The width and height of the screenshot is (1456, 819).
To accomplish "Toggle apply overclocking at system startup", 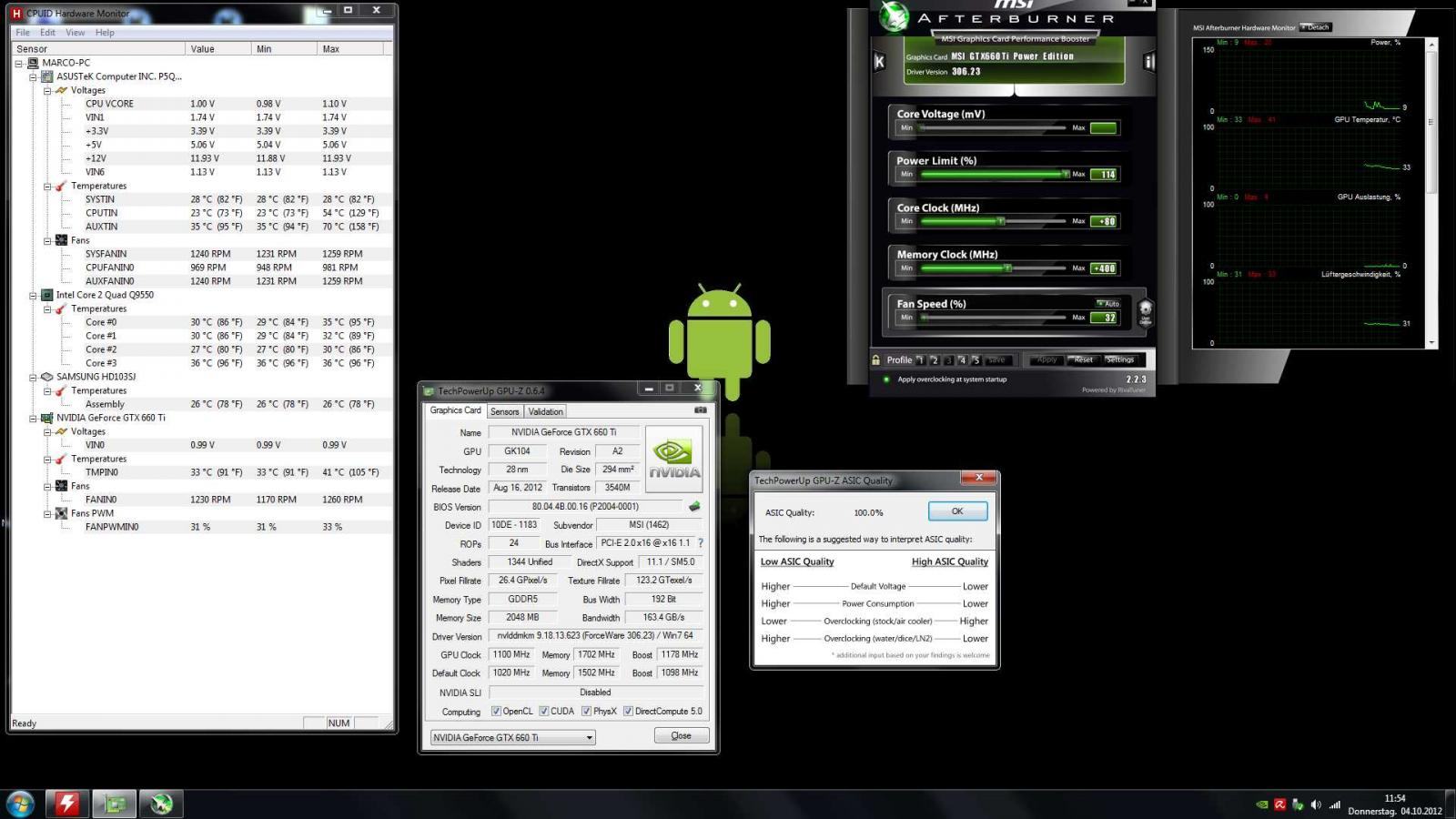I will [885, 379].
